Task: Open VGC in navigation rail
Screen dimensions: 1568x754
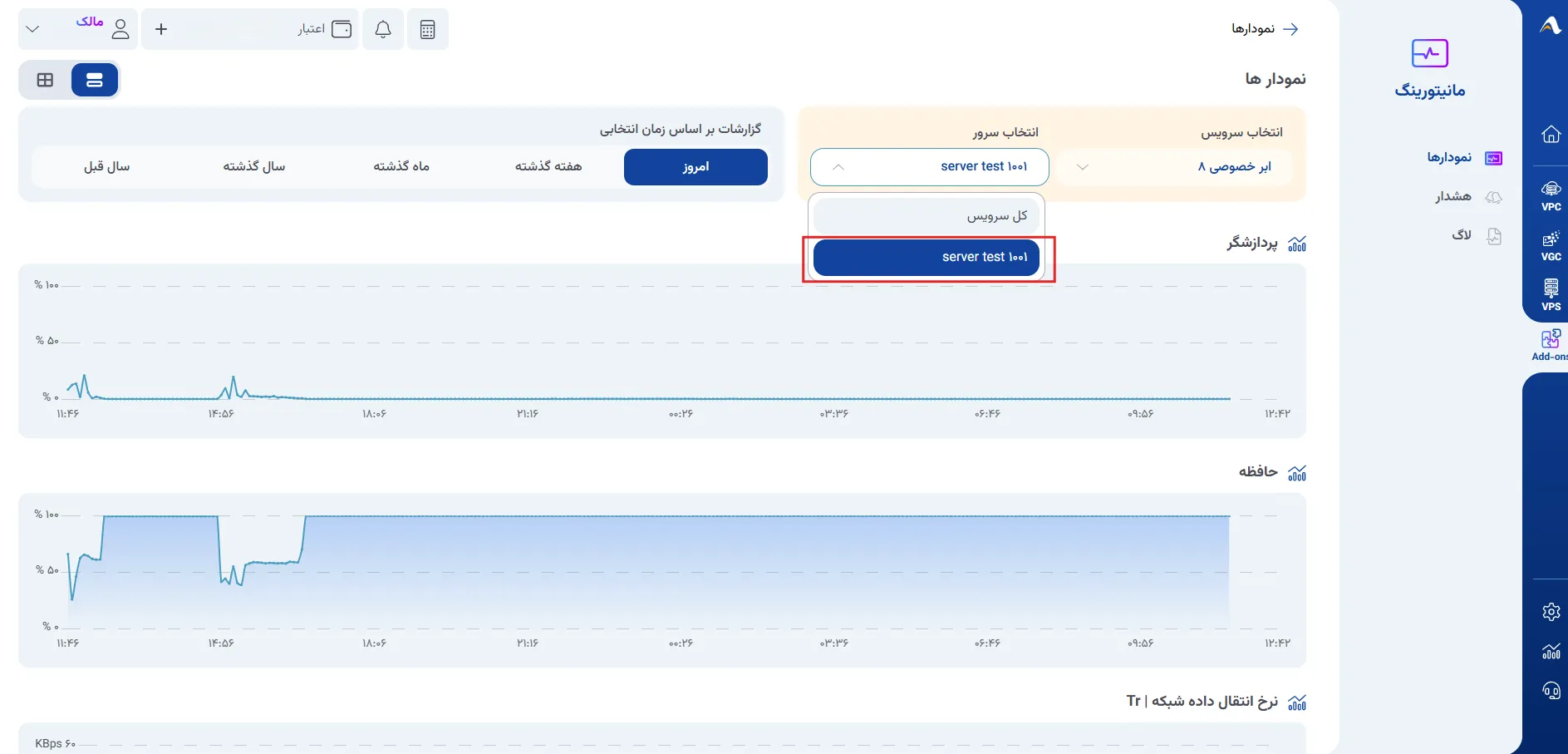Action: tap(1551, 246)
